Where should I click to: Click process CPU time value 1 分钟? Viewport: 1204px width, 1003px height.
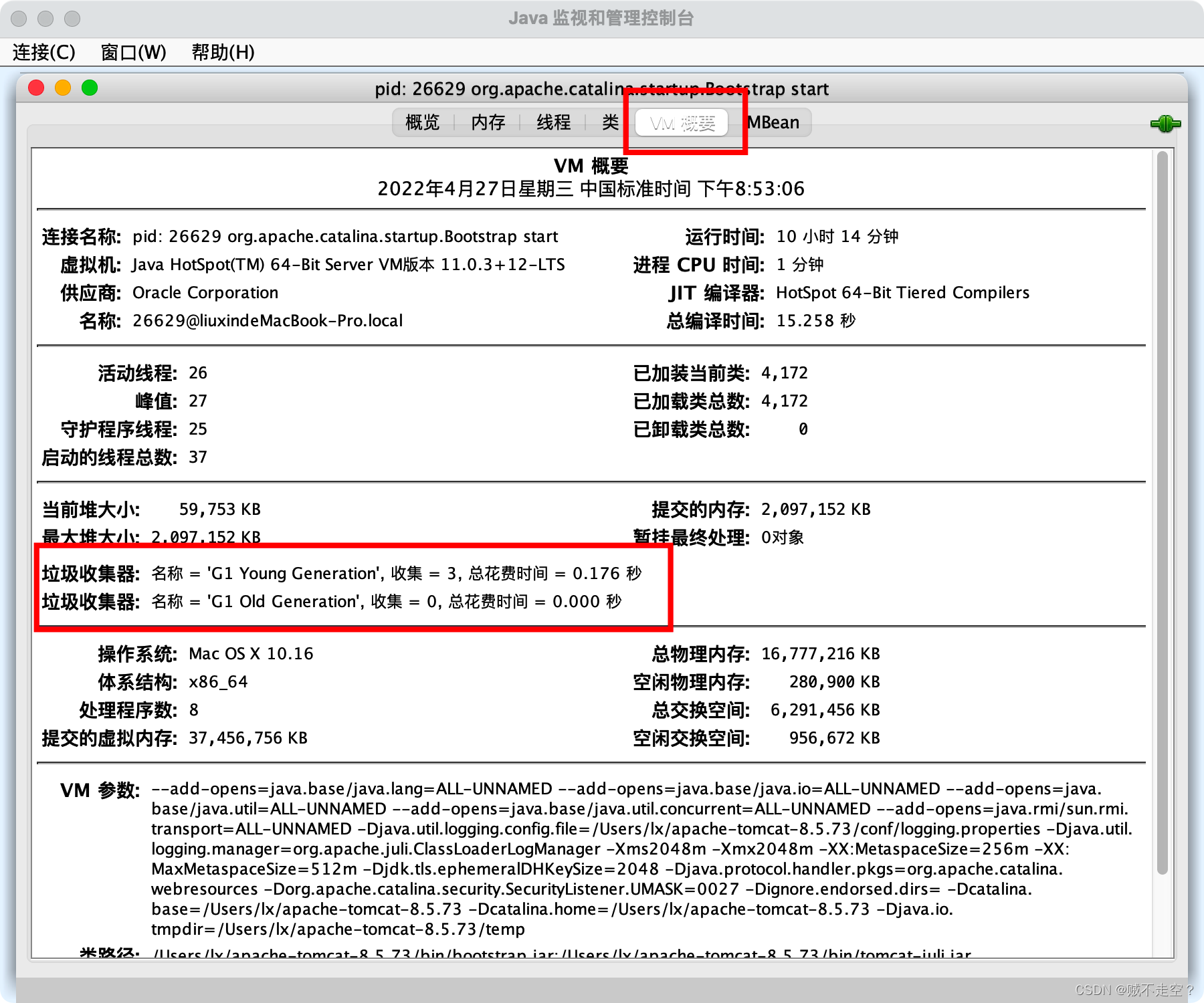pos(800,265)
